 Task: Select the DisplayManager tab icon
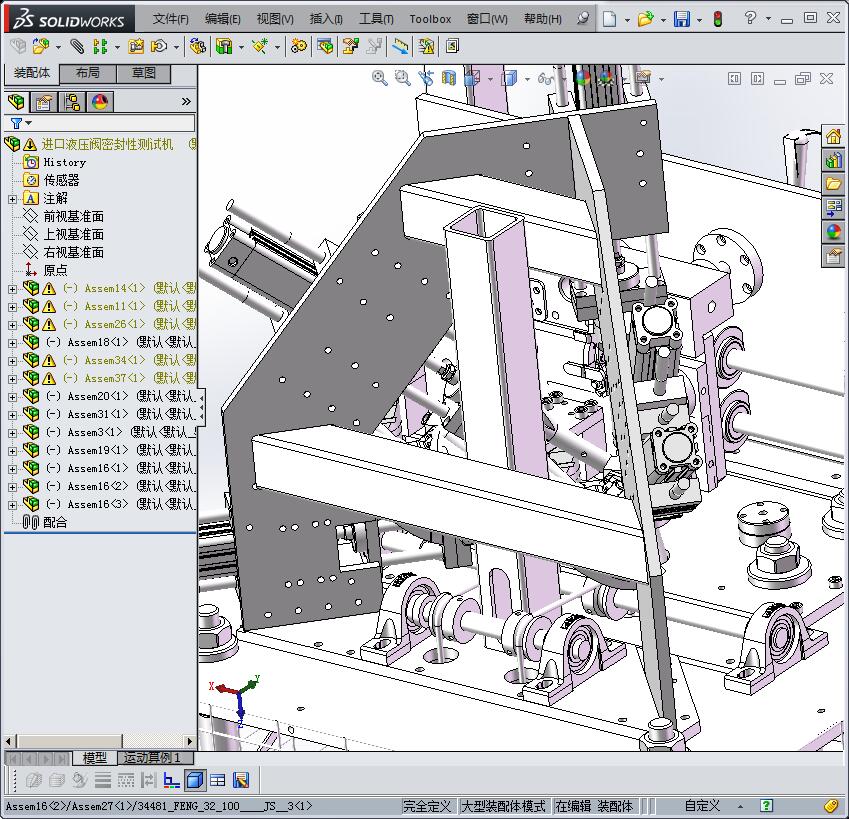pyautogui.click(x=99, y=102)
